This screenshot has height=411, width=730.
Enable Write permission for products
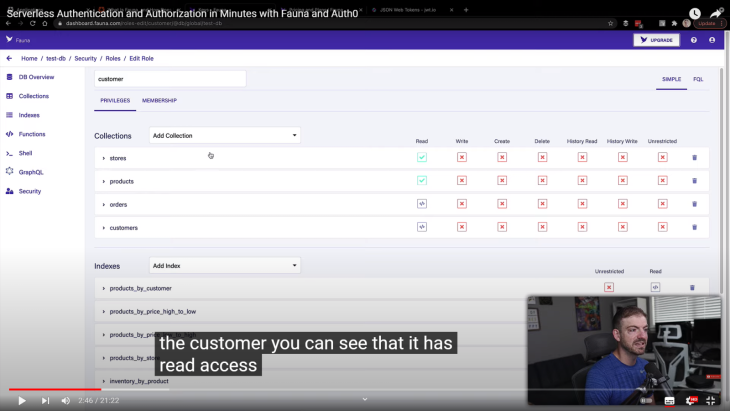click(462, 180)
